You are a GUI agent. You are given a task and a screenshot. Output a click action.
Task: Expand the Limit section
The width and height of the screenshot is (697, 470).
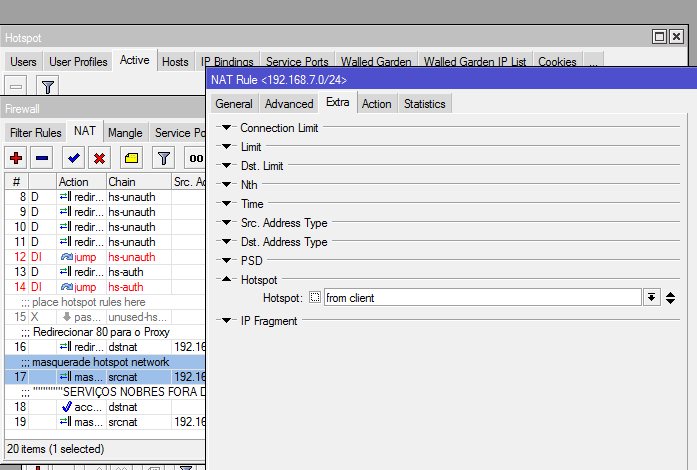click(x=226, y=146)
